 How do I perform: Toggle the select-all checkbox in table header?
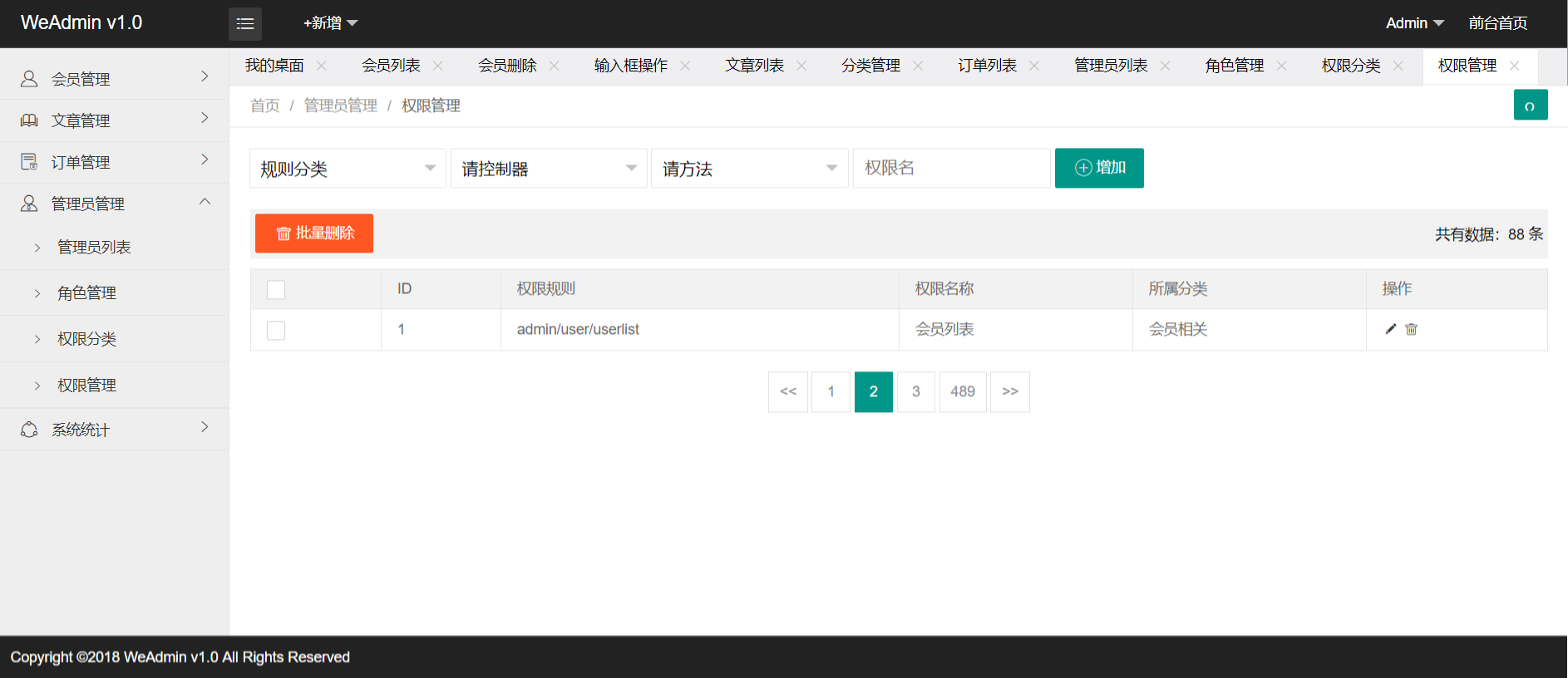[x=276, y=289]
